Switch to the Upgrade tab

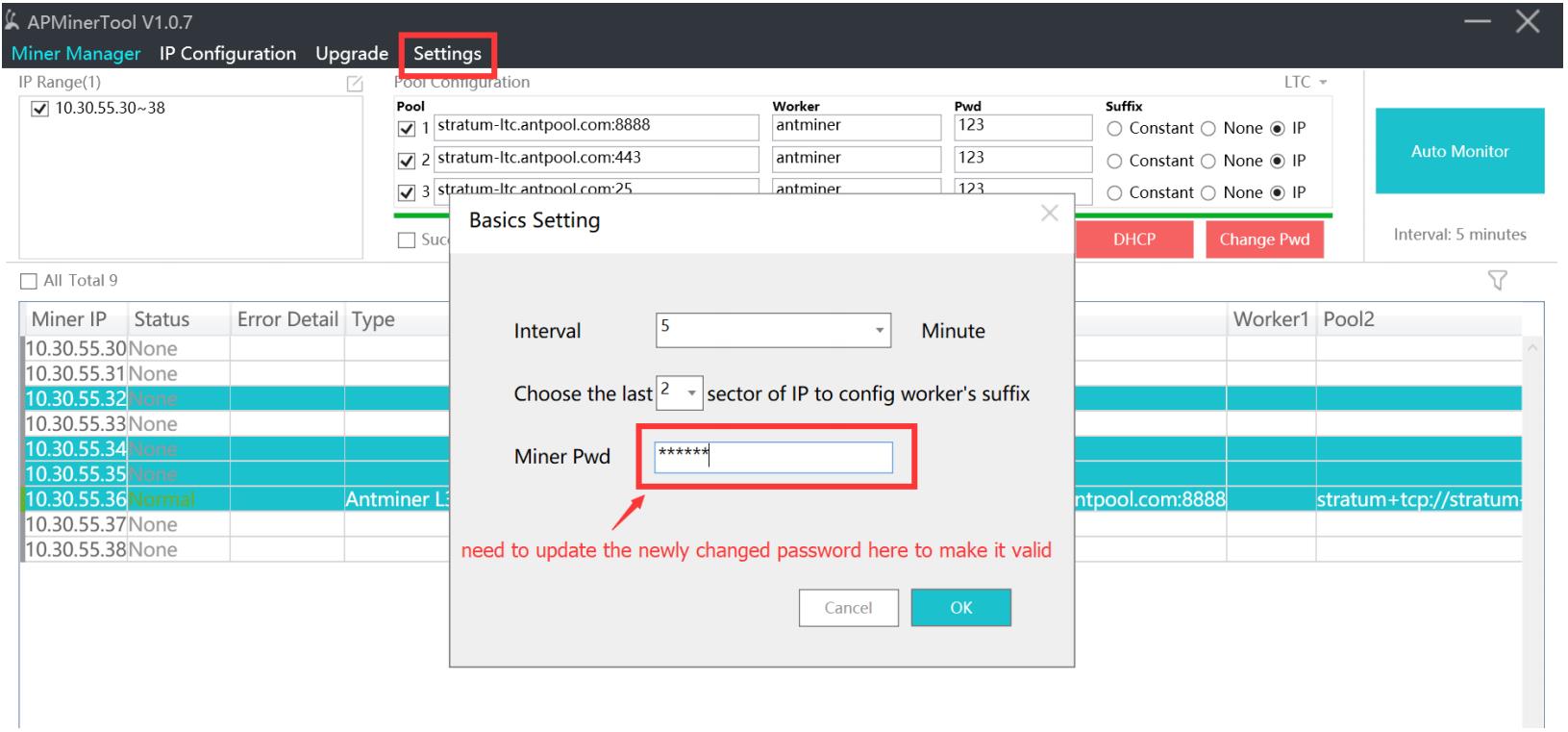pyautogui.click(x=352, y=54)
